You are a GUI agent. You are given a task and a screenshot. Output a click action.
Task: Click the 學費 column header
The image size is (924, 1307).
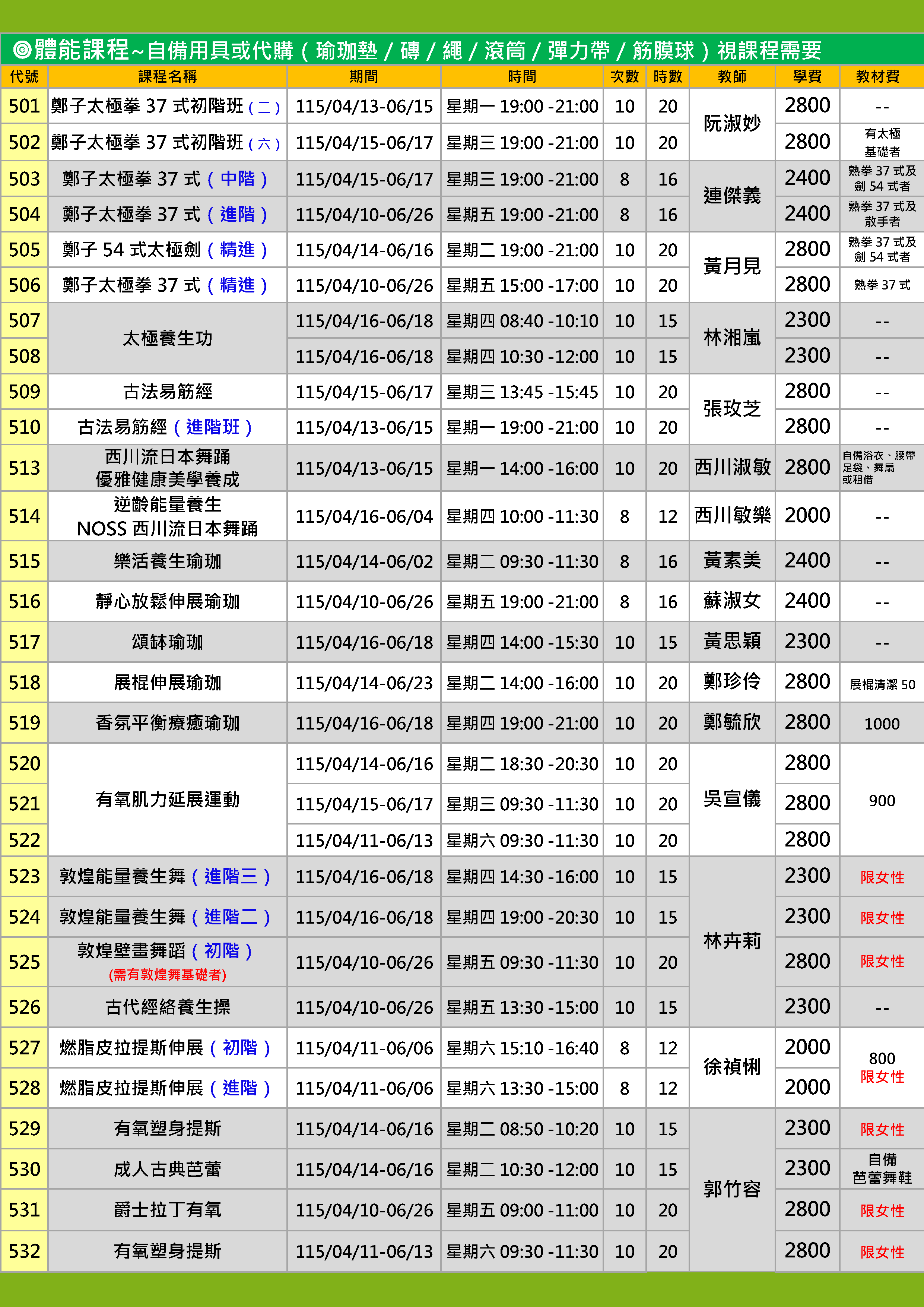(807, 76)
